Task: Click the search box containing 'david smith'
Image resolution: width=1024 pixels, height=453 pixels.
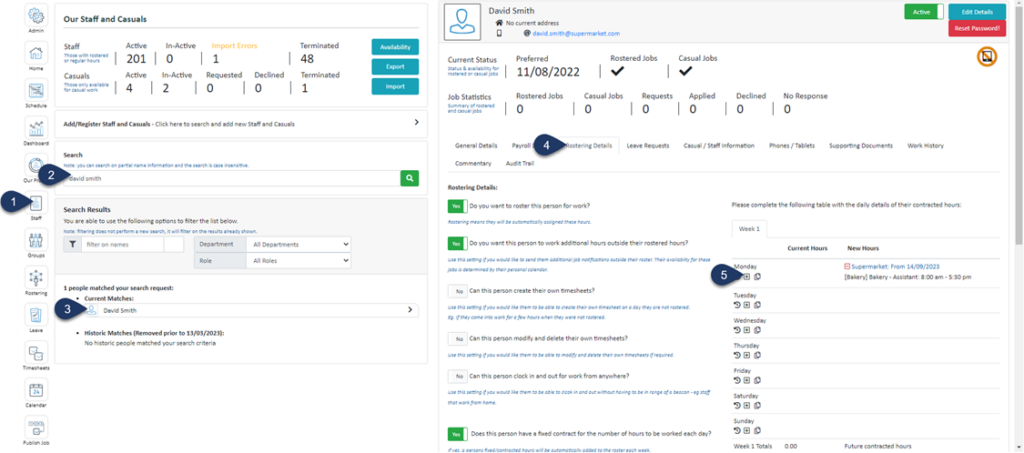Action: tap(231, 178)
